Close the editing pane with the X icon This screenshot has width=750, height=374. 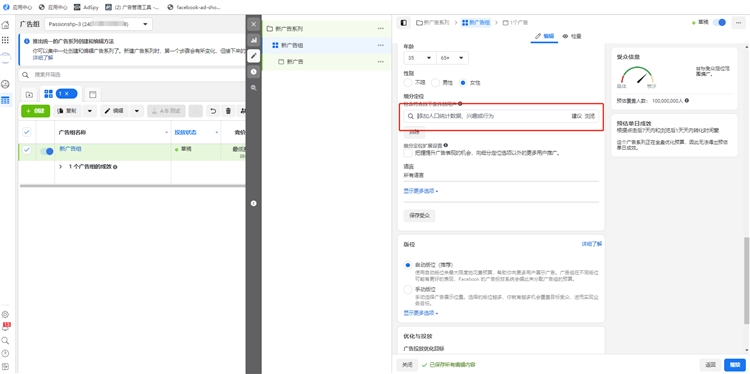pos(254,24)
